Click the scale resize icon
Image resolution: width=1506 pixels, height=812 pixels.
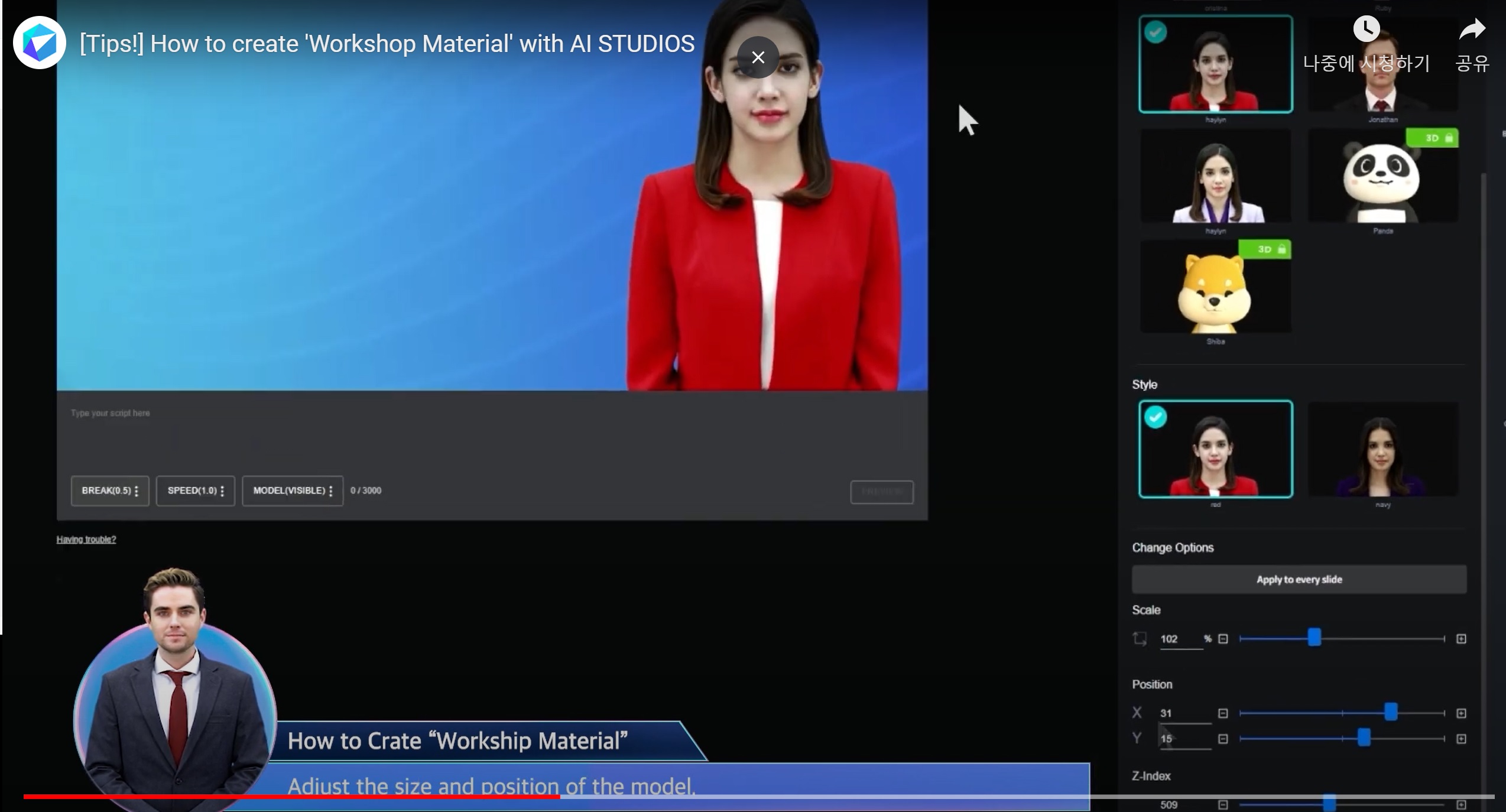point(1140,639)
